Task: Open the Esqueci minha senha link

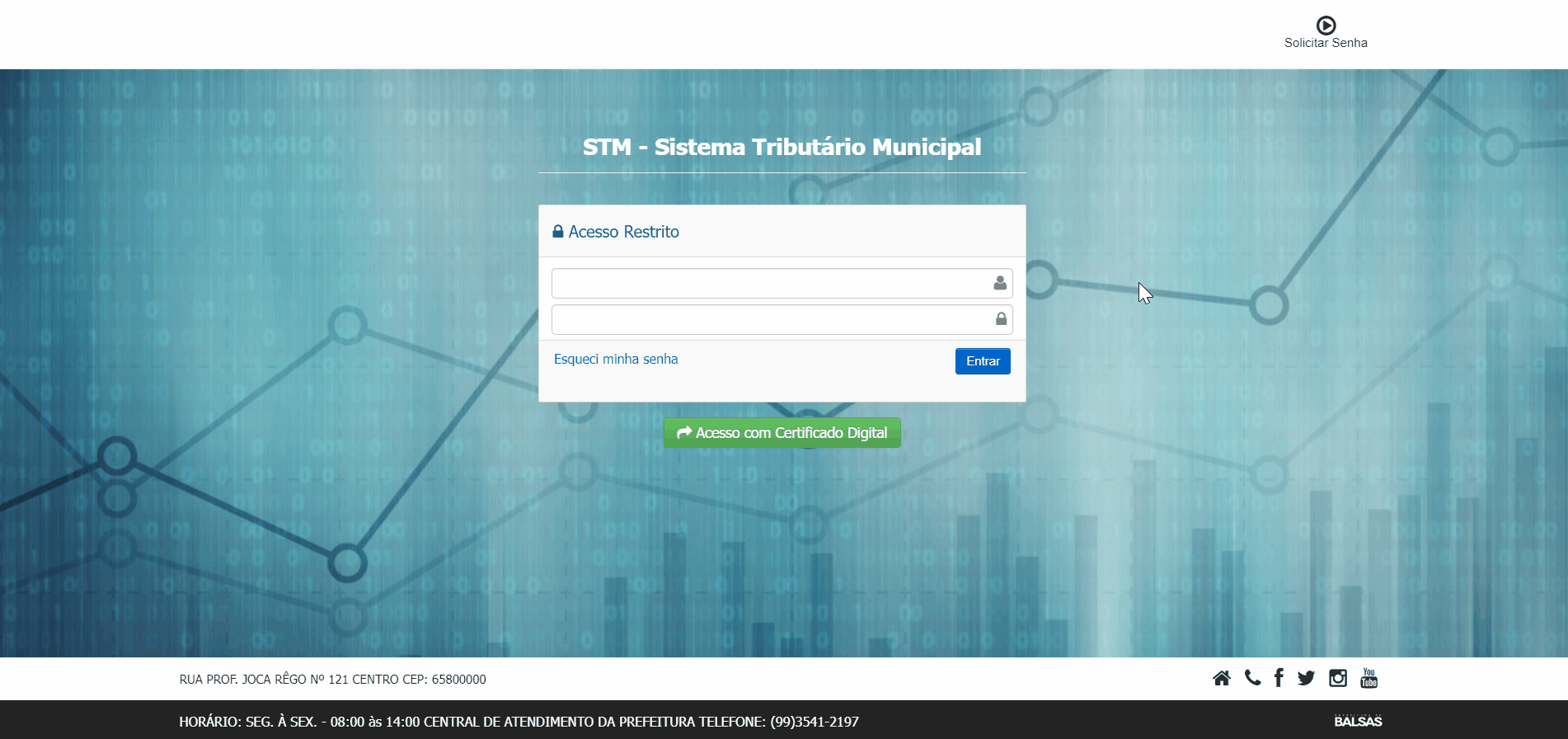Action: 616,359
